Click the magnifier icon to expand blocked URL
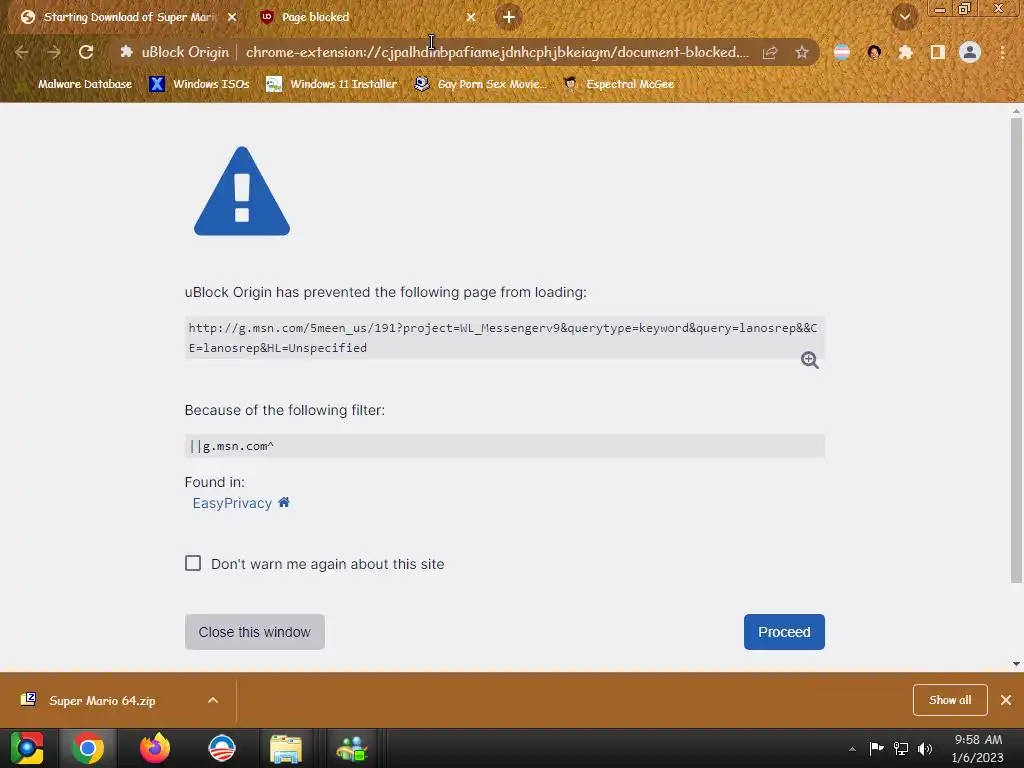1024x768 pixels. (810, 360)
